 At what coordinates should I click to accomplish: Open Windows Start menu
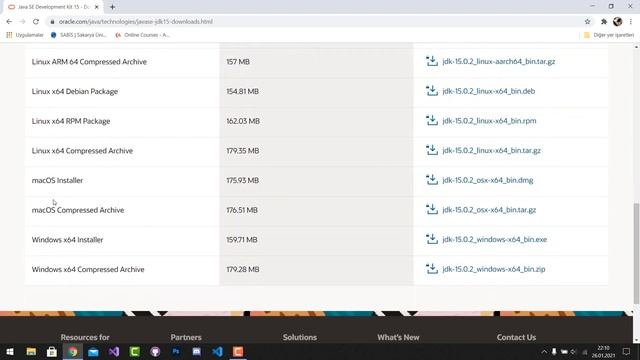pyautogui.click(x=10, y=351)
